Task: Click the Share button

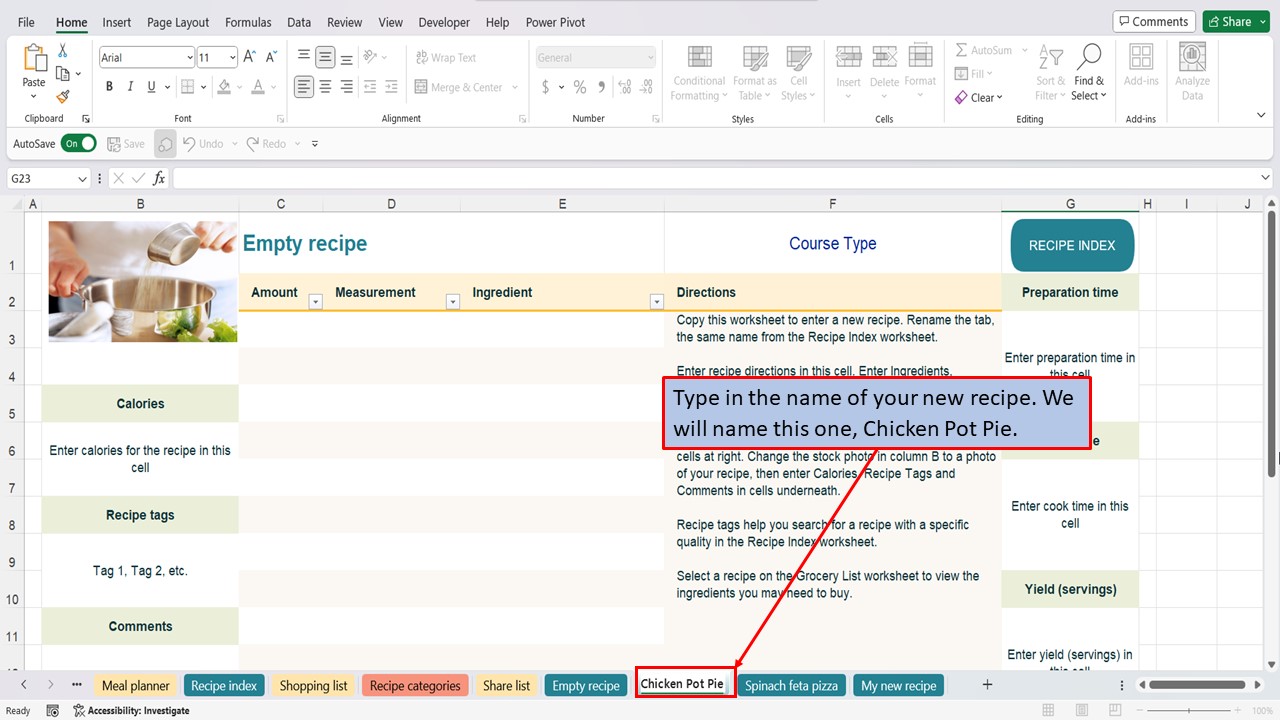Action: (x=1235, y=20)
